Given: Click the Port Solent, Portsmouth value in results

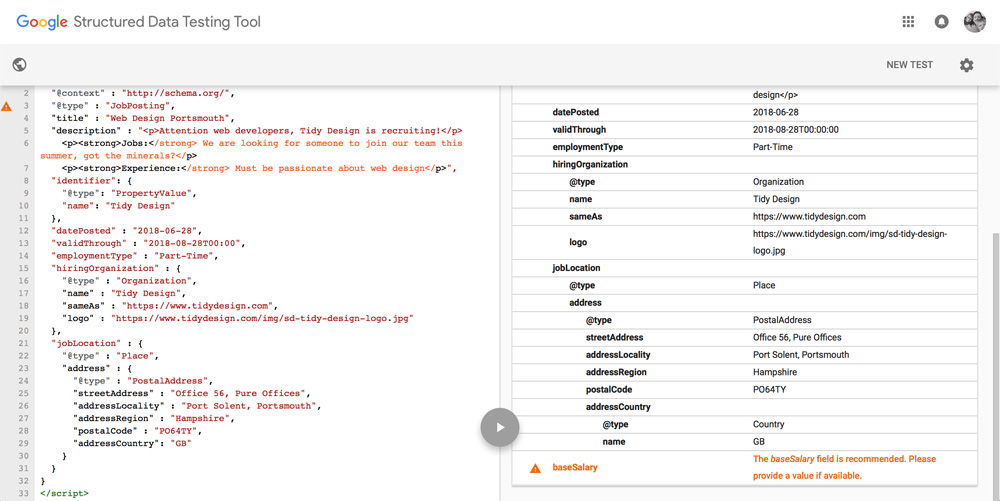Looking at the screenshot, I should 801,354.
